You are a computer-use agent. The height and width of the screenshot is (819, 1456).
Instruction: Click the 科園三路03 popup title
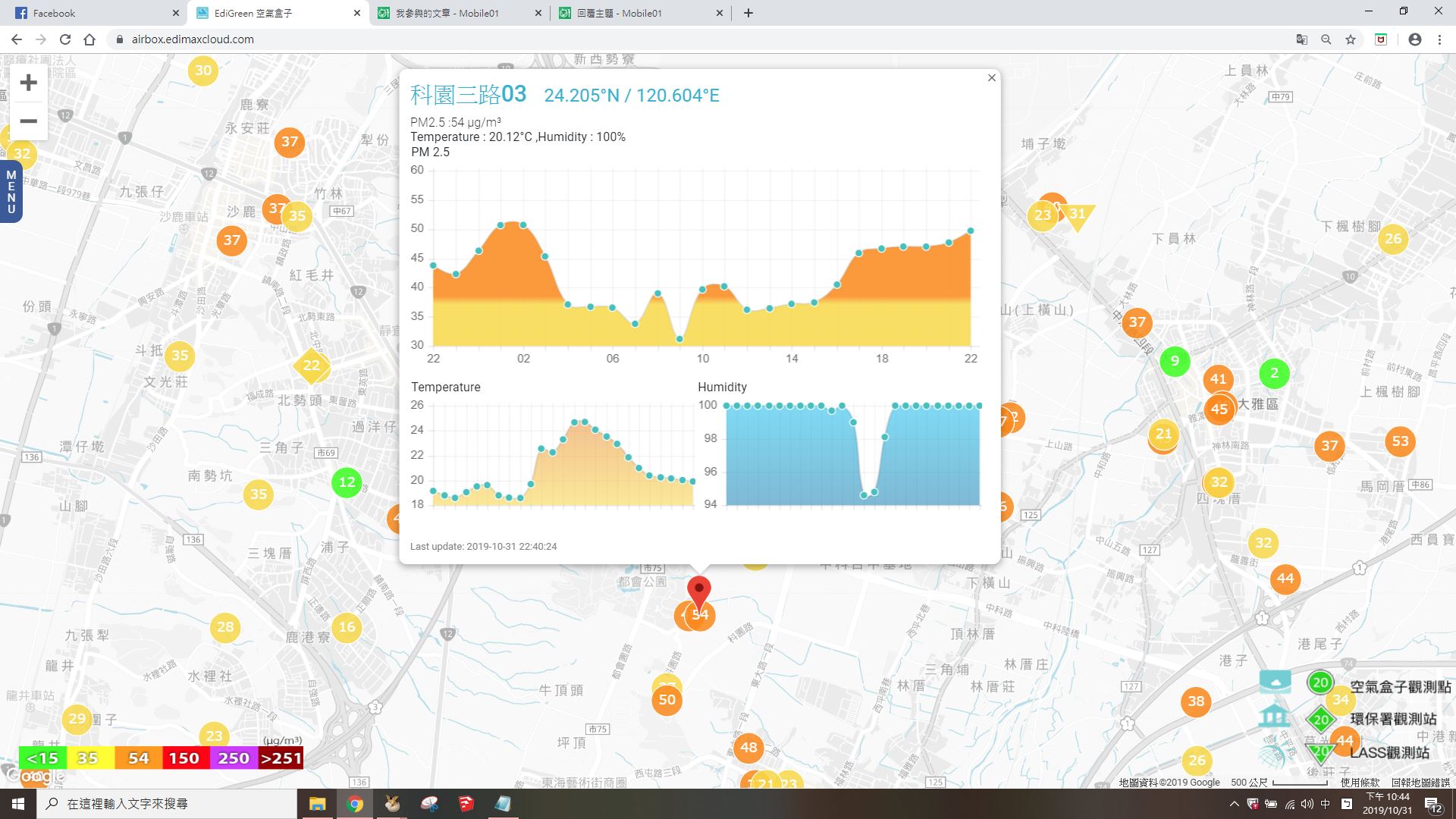tap(468, 95)
